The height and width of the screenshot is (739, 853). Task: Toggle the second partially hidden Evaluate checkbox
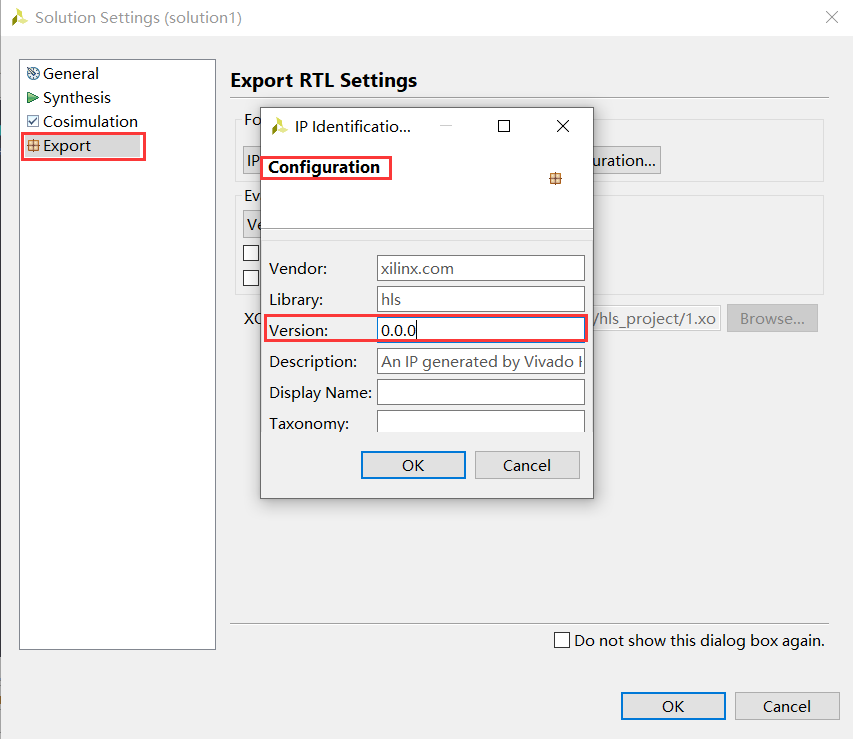coord(251,278)
